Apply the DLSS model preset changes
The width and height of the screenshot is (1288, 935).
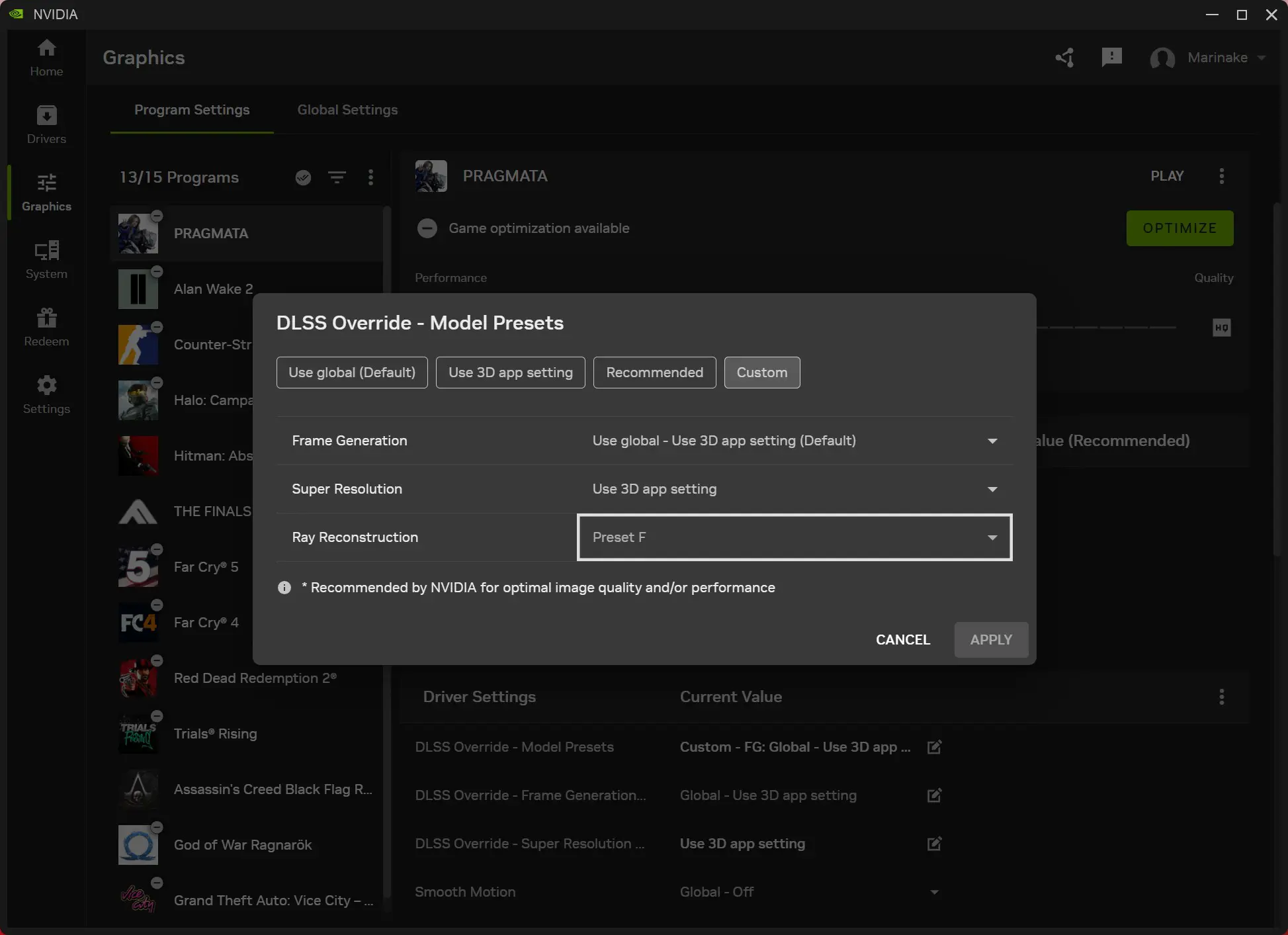(991, 640)
